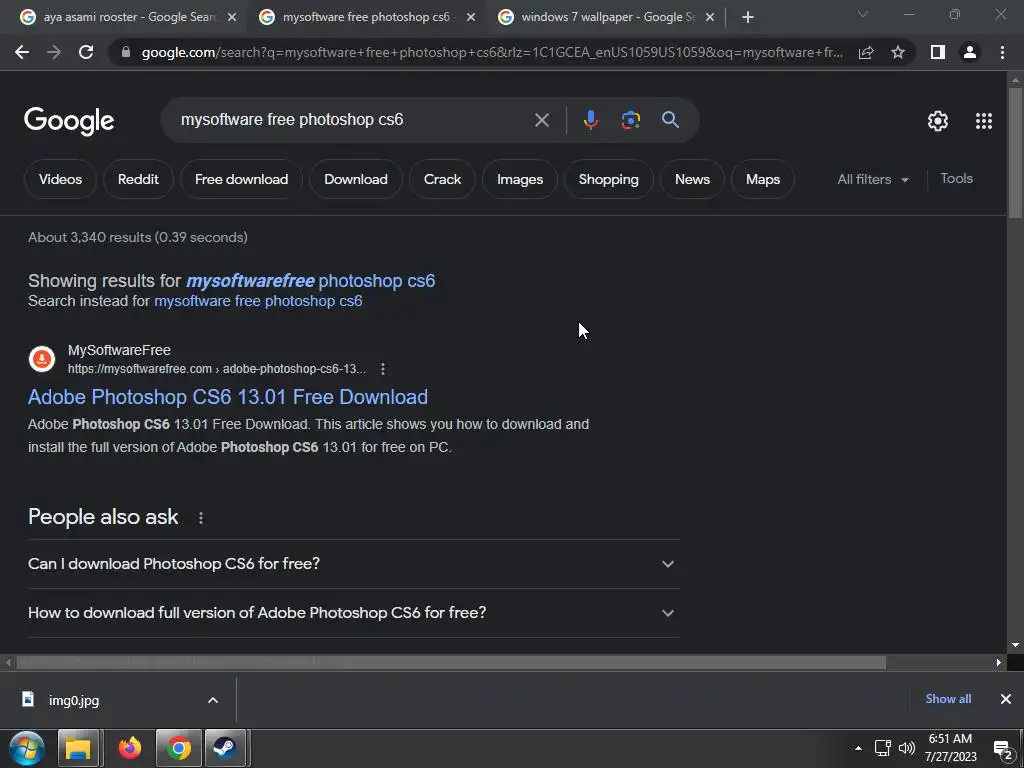
Task: Open the Chrome profile icon
Action: (x=970, y=52)
